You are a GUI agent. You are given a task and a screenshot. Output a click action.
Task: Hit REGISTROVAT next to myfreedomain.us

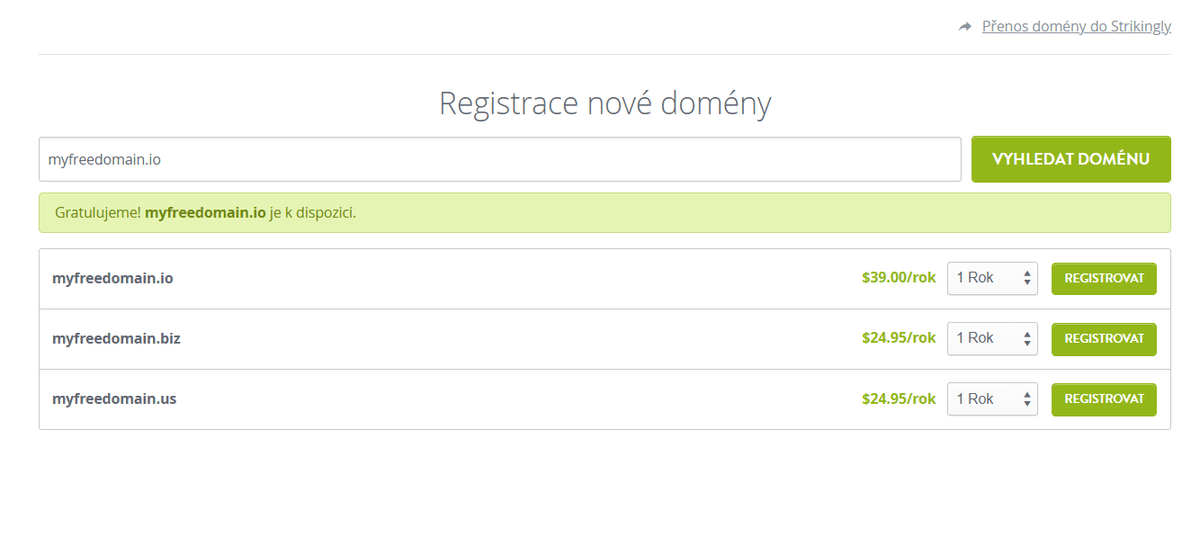1103,399
